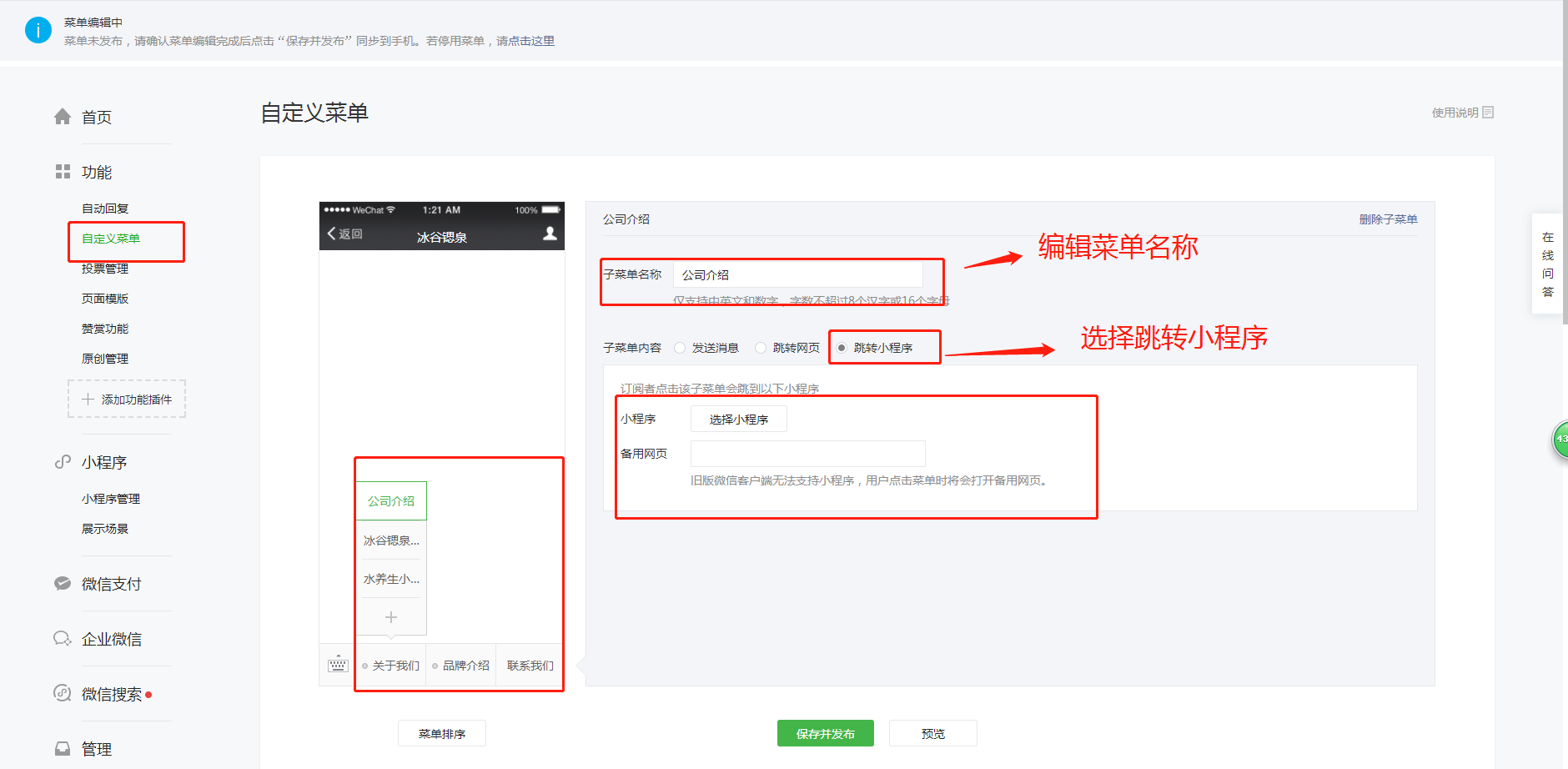Click the keyboard icon in phone preview
Viewport: 1568px width, 769px height.
click(337, 665)
